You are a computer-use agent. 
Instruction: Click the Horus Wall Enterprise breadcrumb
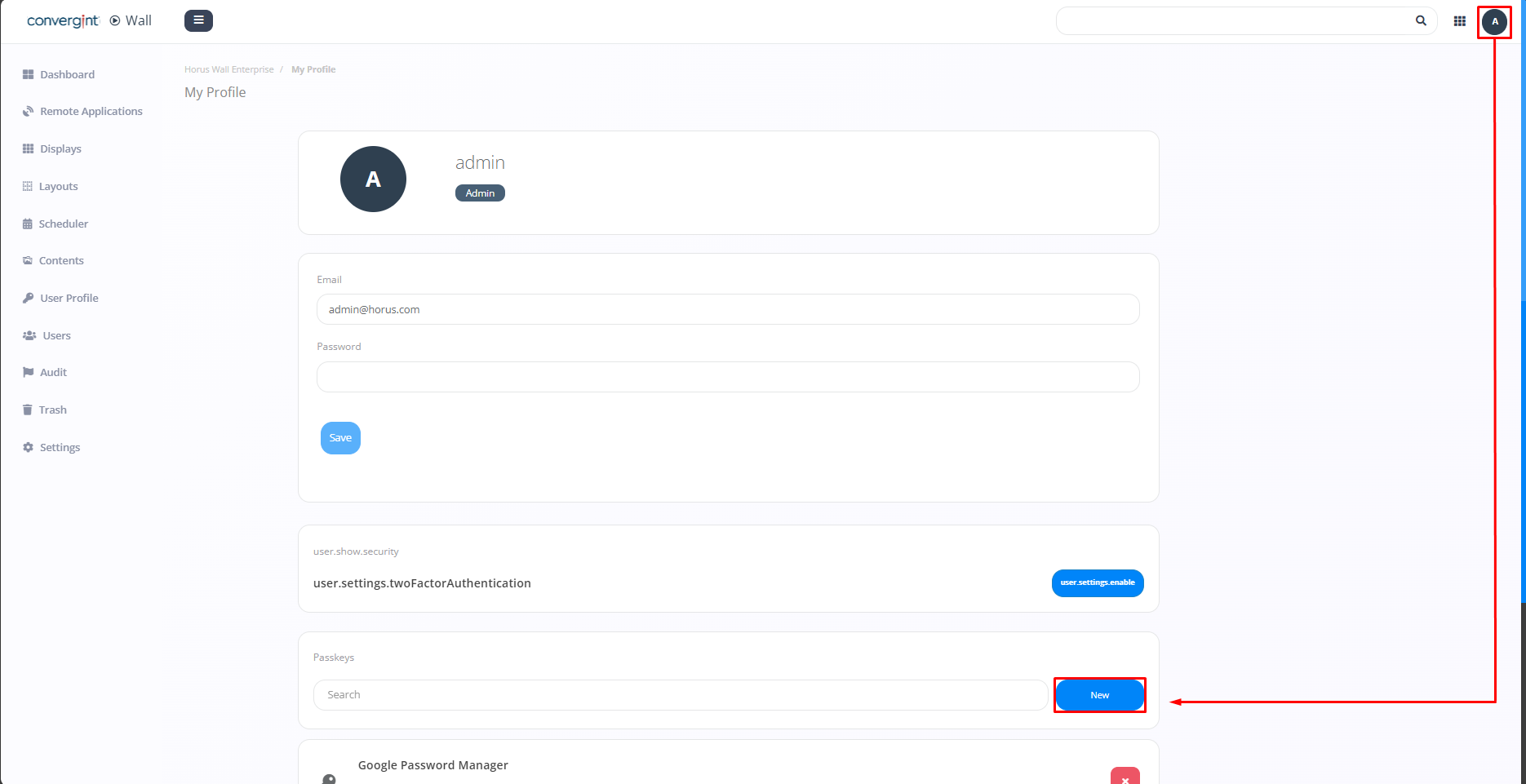click(x=228, y=69)
